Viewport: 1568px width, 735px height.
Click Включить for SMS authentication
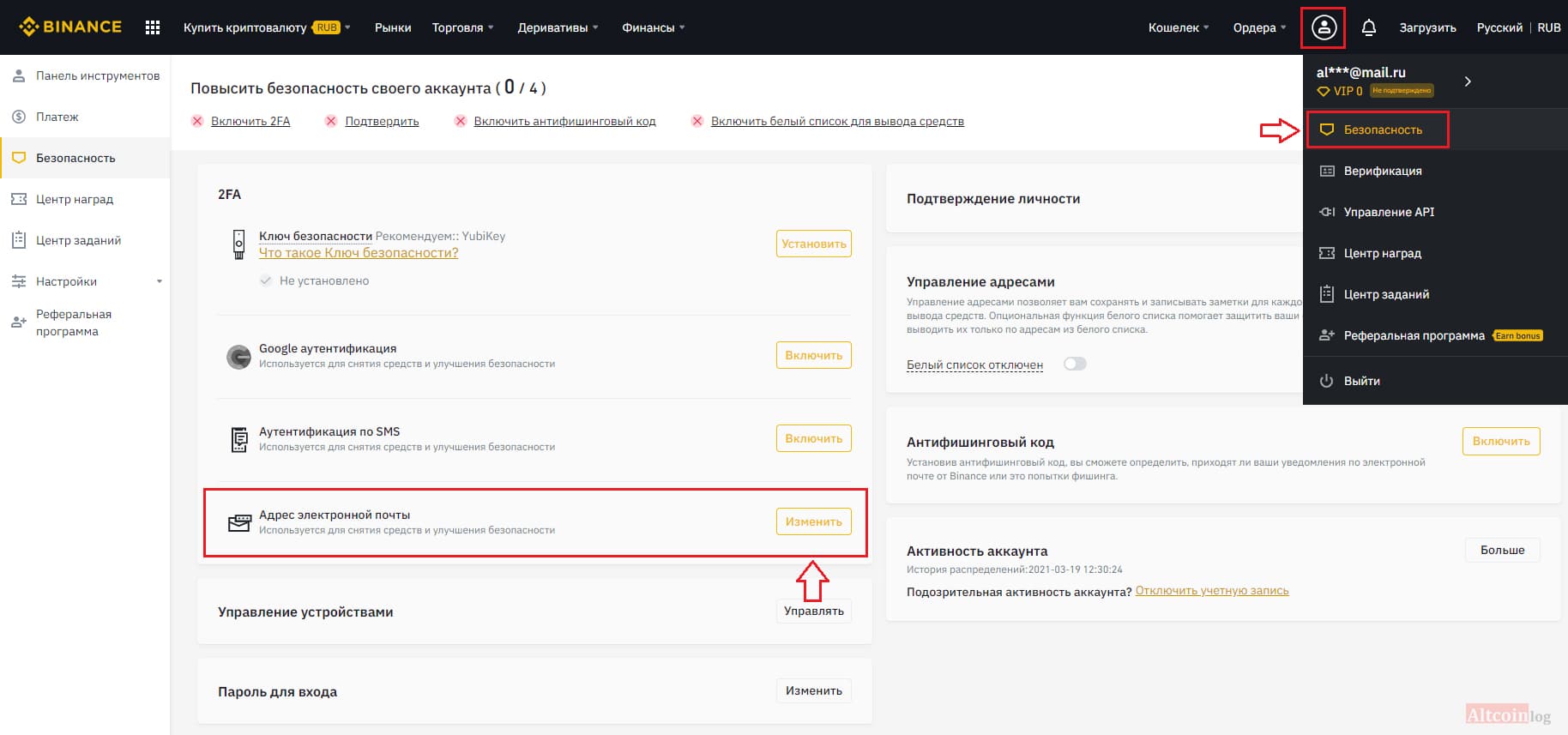coord(813,438)
